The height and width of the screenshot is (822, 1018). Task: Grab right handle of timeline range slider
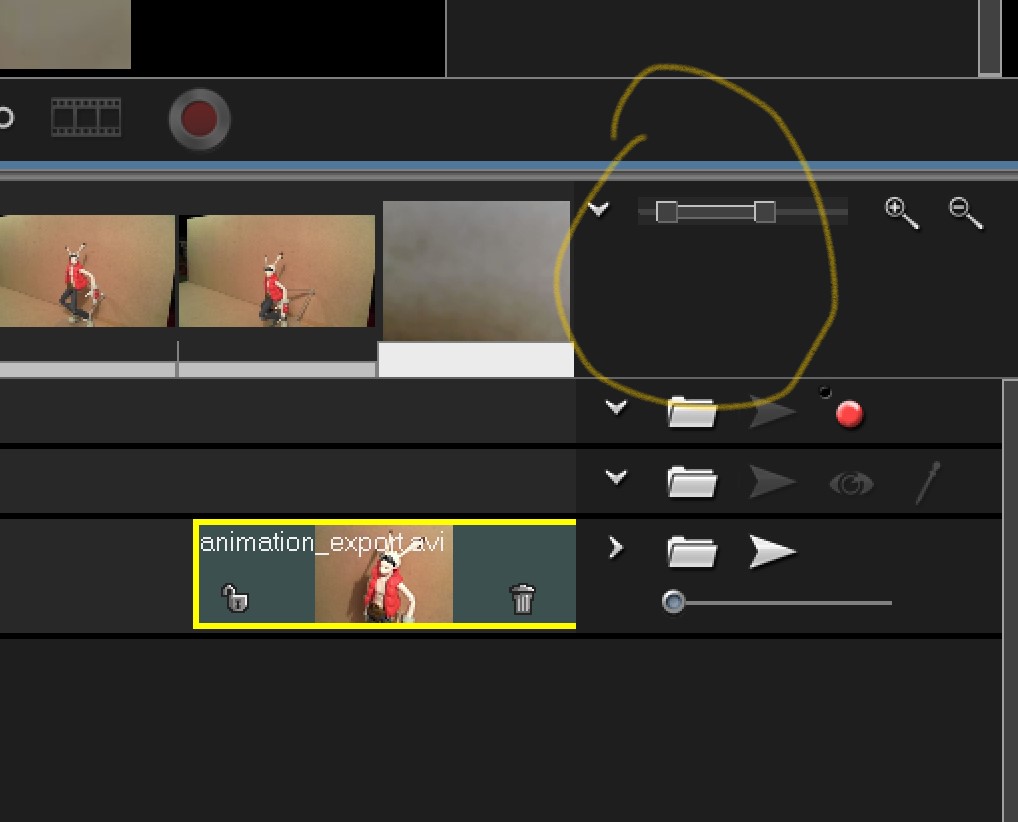coord(765,212)
